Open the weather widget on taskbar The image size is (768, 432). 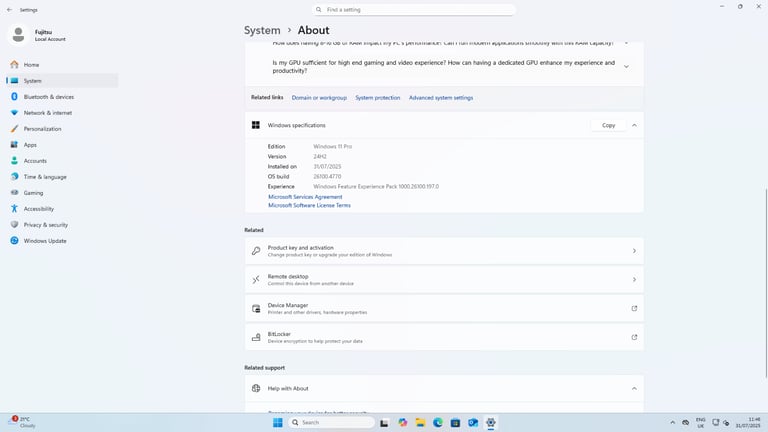[23, 423]
